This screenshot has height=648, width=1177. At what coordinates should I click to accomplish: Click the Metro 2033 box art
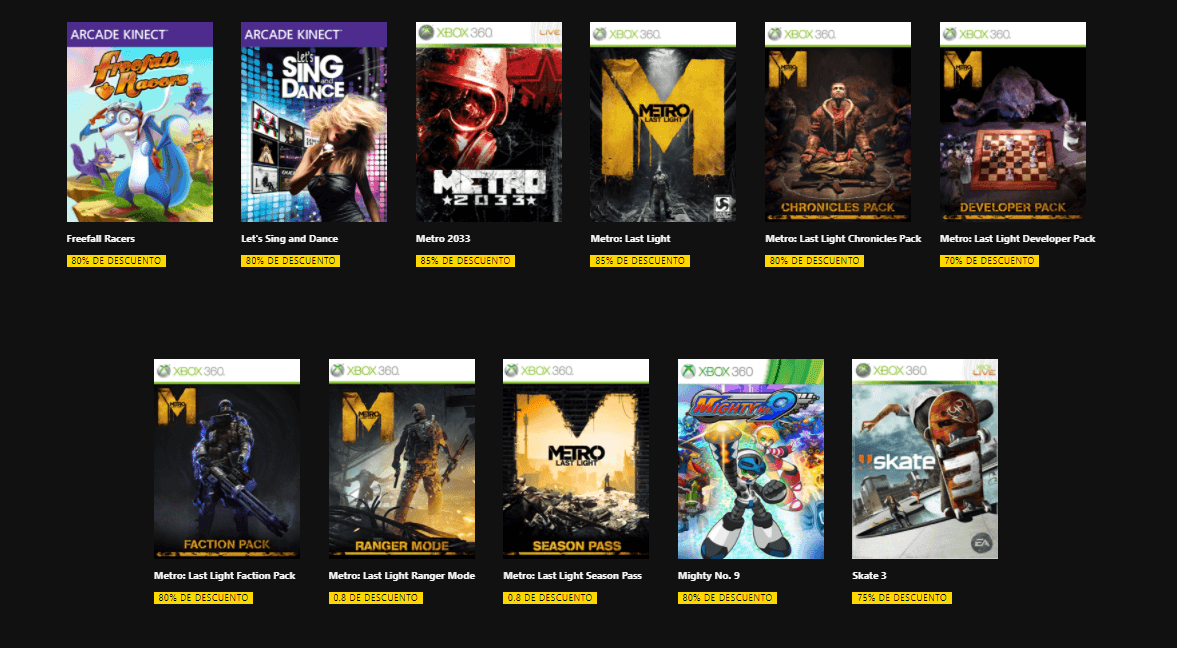pos(488,122)
